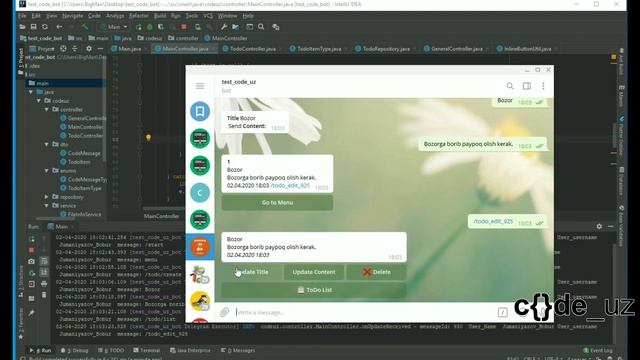Open the Refactor menu
This screenshot has height=360, width=640.
point(139,16)
